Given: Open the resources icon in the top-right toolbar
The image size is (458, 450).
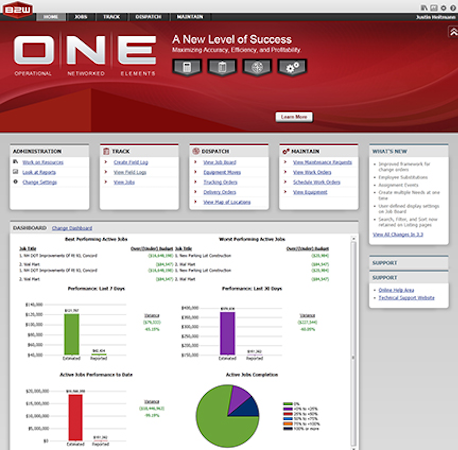Looking at the screenshot, I should click(424, 8).
